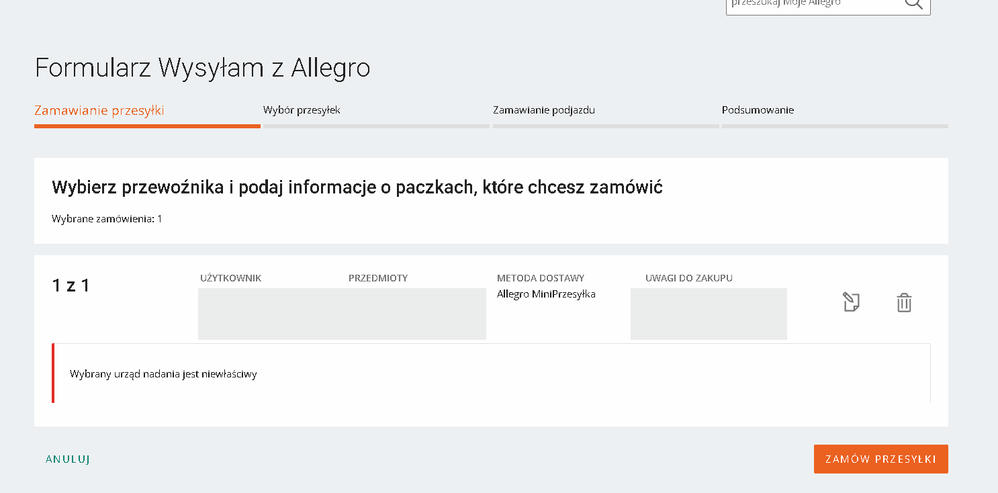Screen dimensions: 998x493
Task: Click the 'UWAGI DO ZAKUPU' column header
Action: (x=690, y=278)
